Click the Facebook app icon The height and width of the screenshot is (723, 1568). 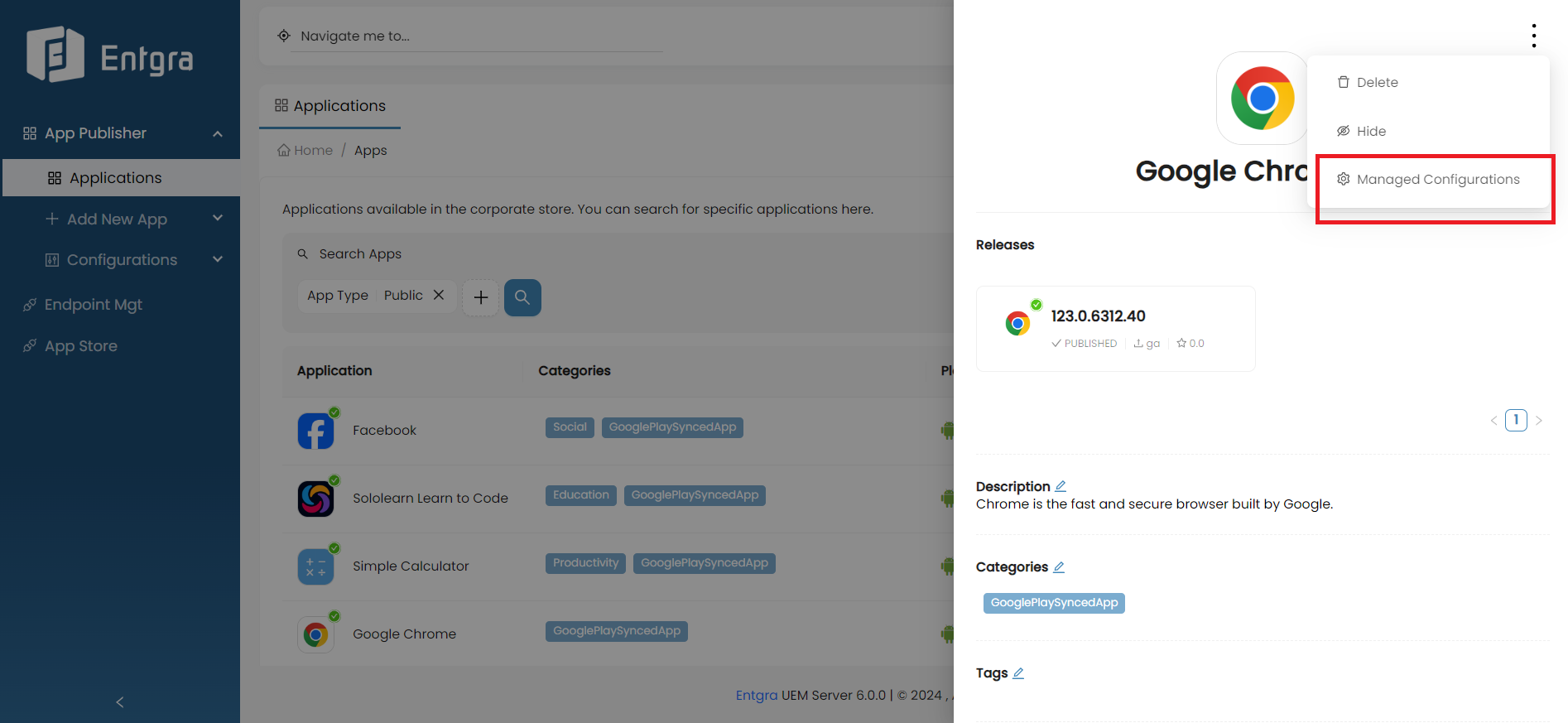(x=316, y=431)
